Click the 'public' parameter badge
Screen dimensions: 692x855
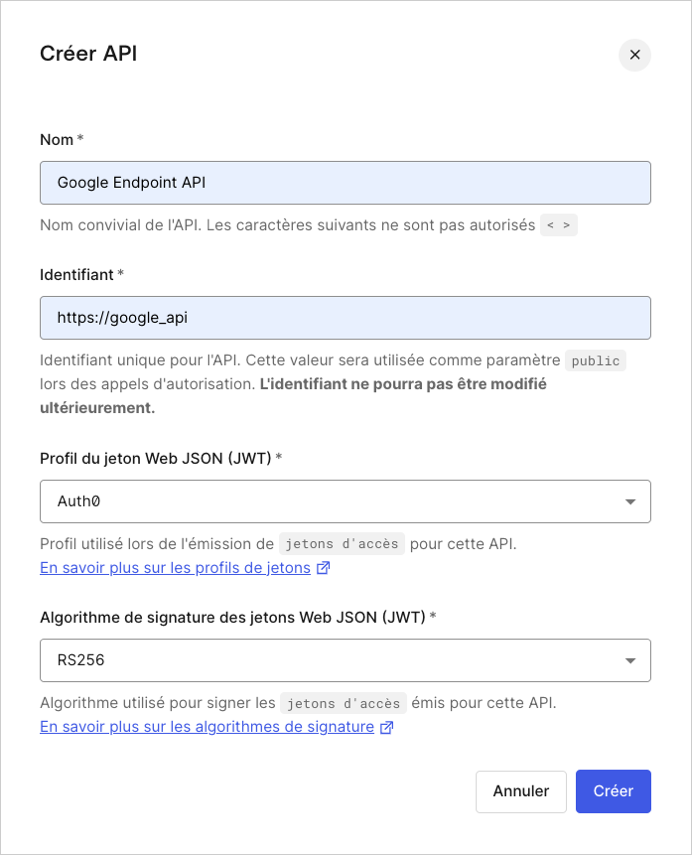coord(595,360)
